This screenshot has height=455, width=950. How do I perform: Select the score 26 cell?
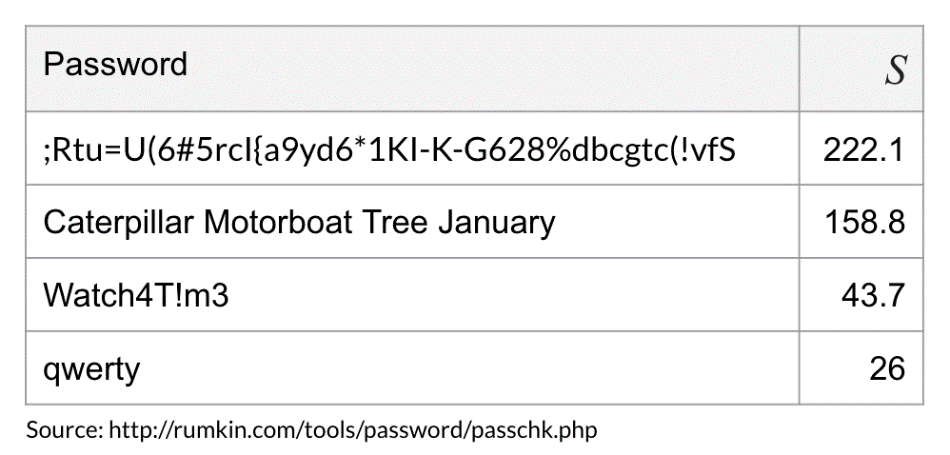(886, 369)
